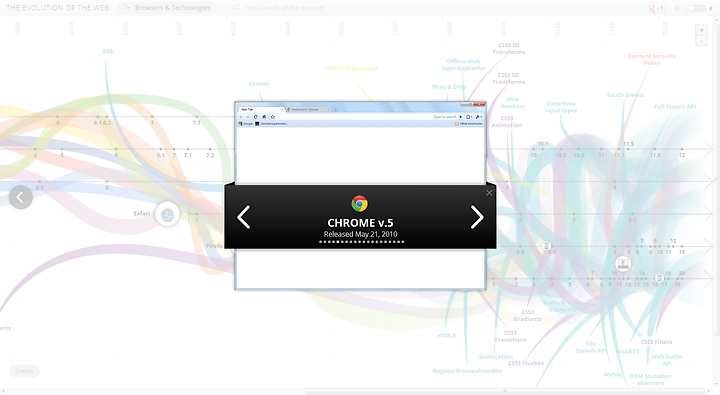Click the XMLHTTPRequest2 label
The width and height of the screenshot is (720, 395).
(351, 68)
